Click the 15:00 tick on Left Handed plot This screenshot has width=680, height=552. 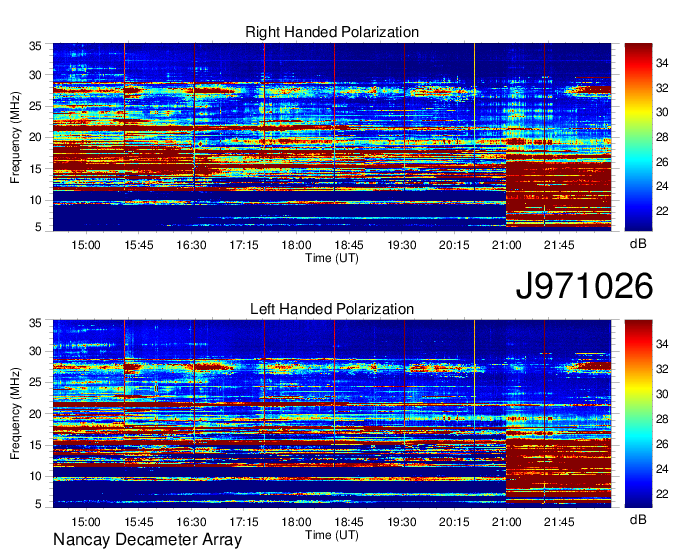pyautogui.click(x=86, y=522)
